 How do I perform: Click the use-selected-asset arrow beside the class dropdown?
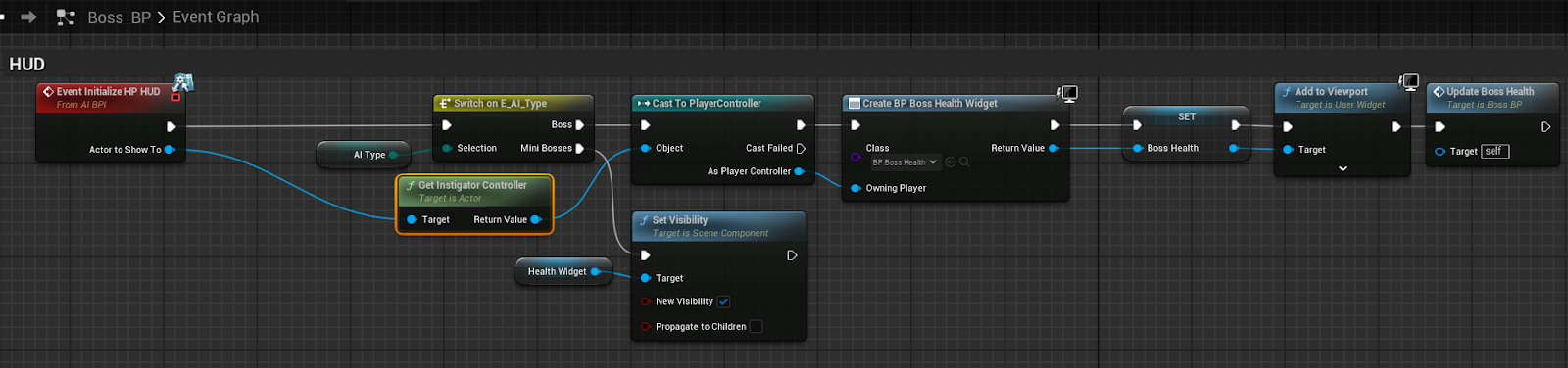[x=951, y=162]
